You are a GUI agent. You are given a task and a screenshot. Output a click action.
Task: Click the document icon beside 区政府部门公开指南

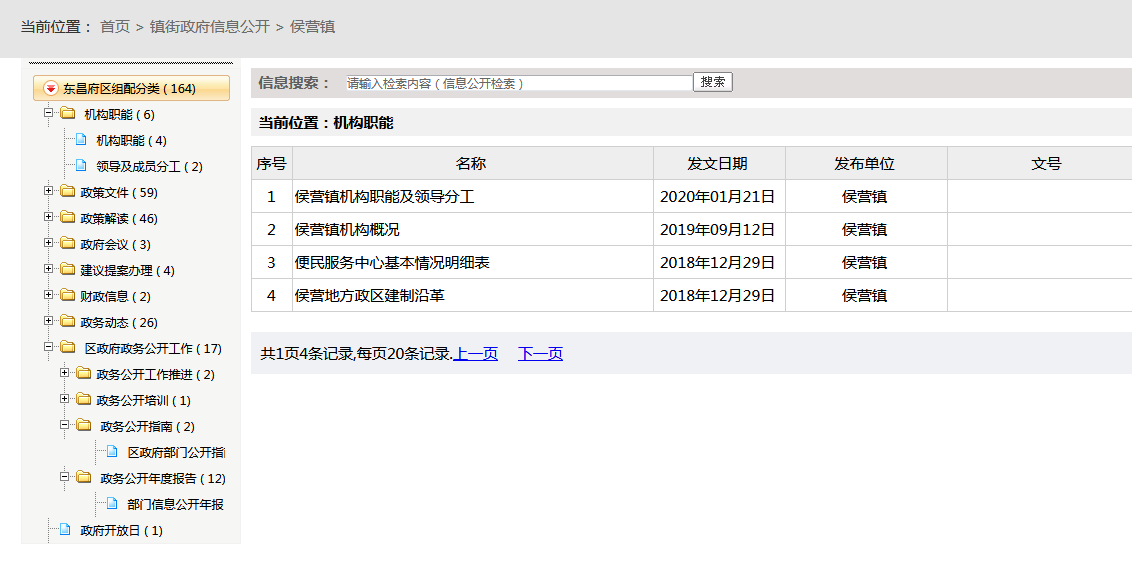[x=112, y=452]
